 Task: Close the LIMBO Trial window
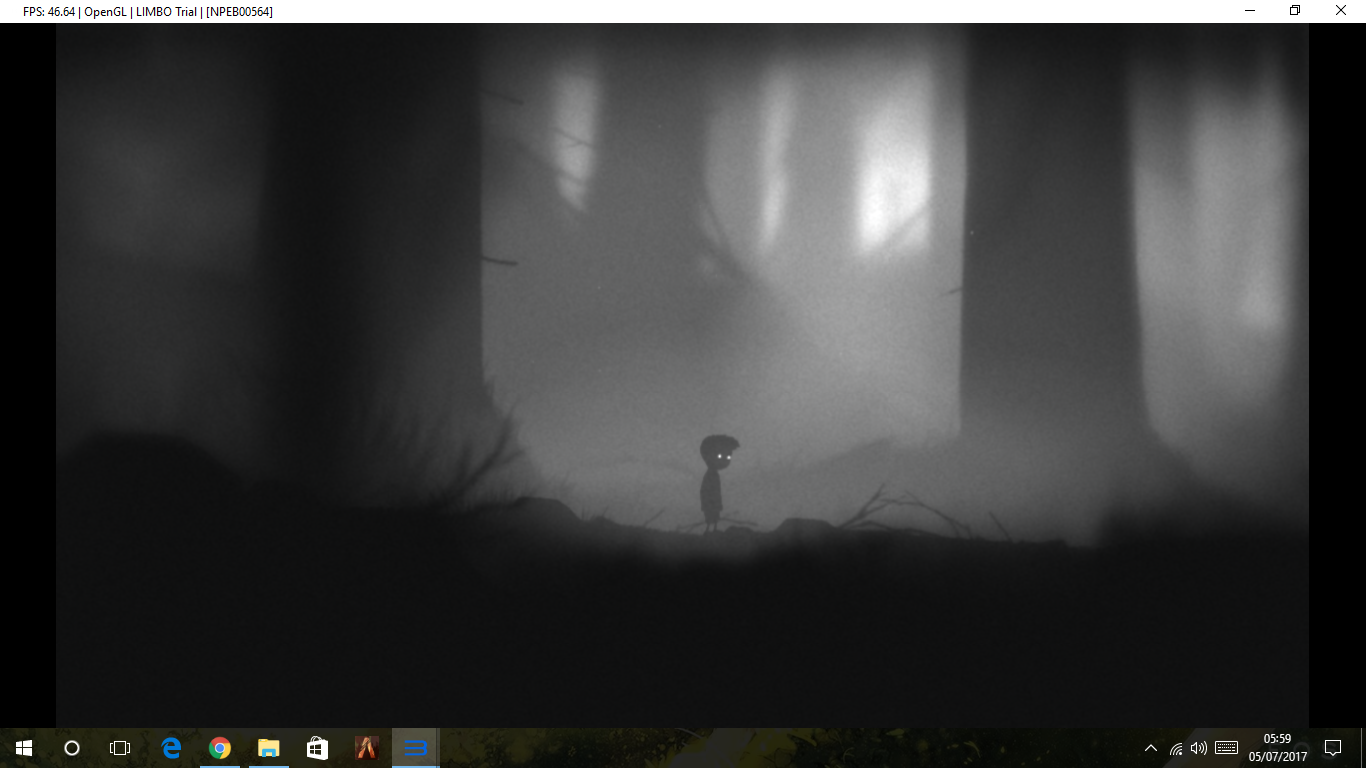[x=1342, y=11]
